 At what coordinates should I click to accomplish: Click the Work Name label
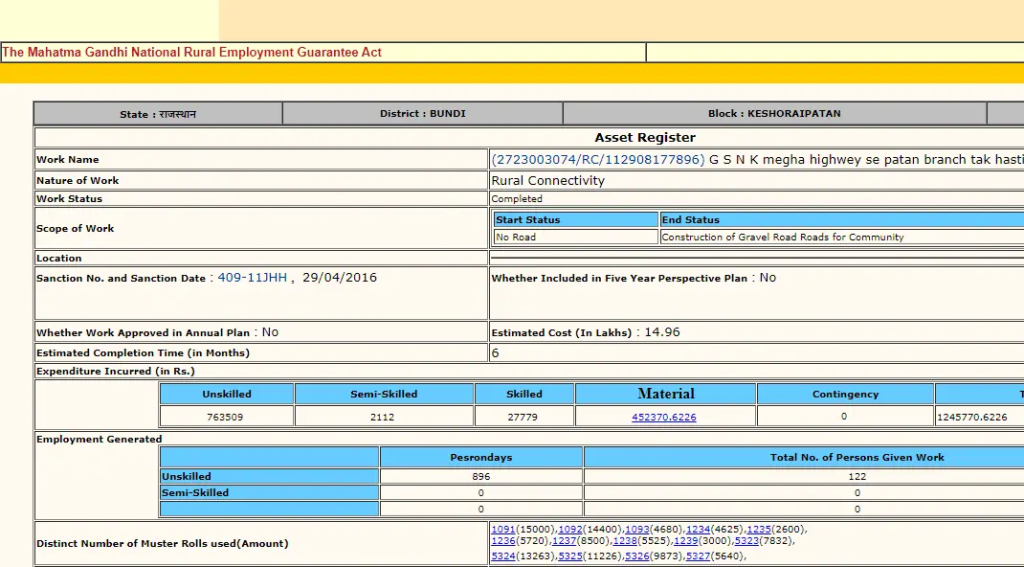(x=68, y=159)
